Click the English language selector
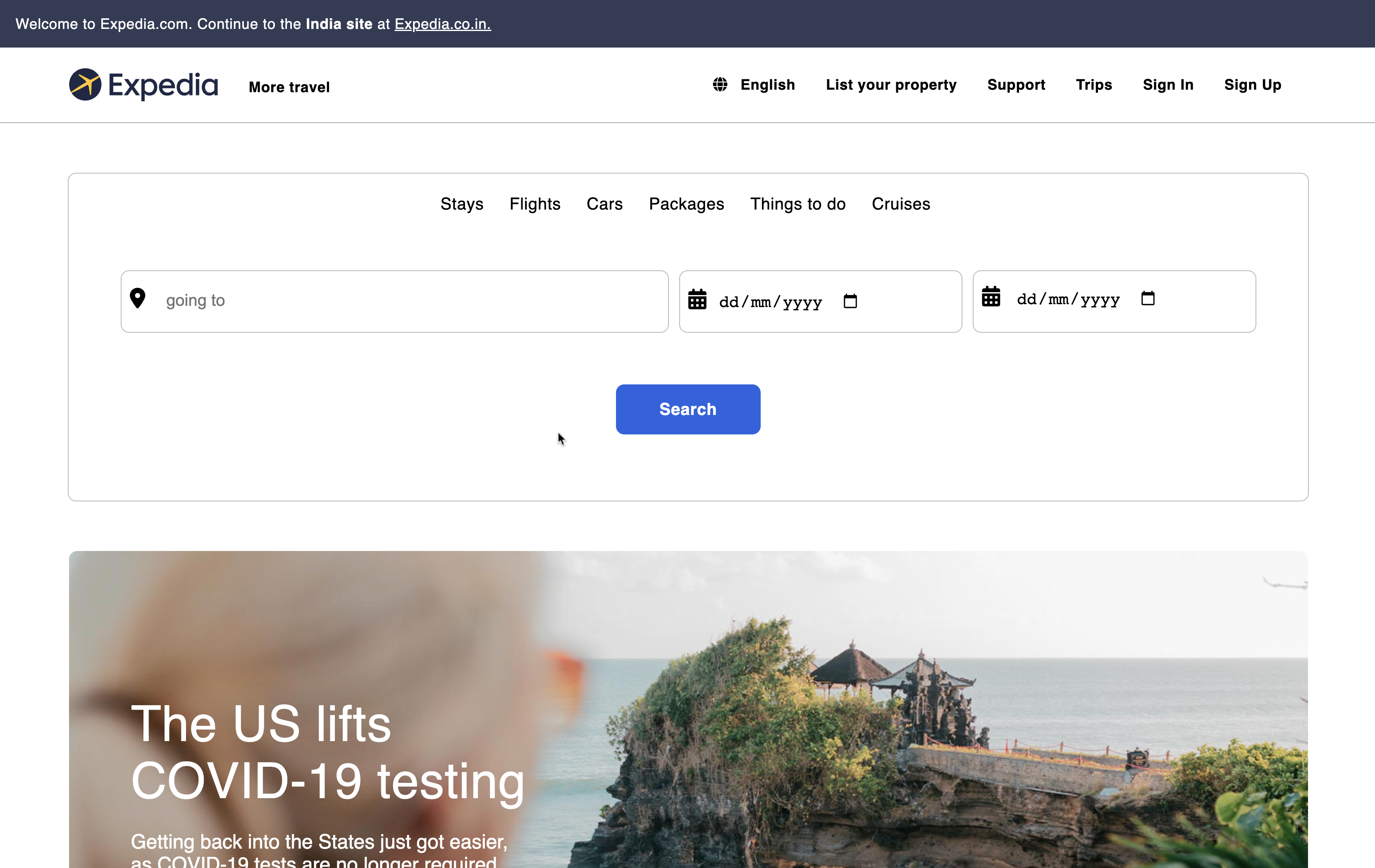 pyautogui.click(x=767, y=84)
